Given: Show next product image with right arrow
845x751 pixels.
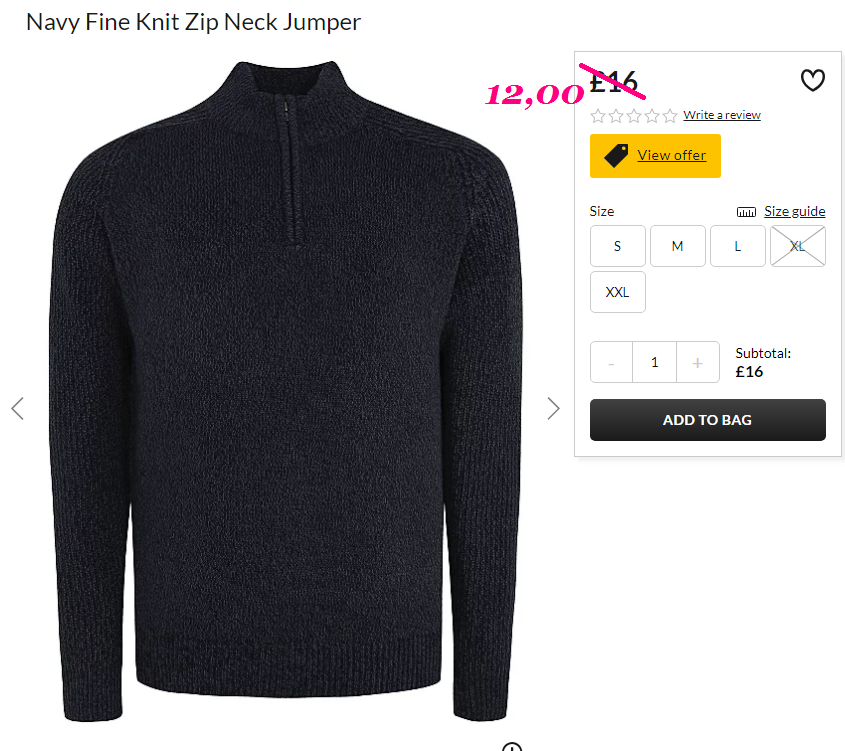Looking at the screenshot, I should tap(553, 408).
